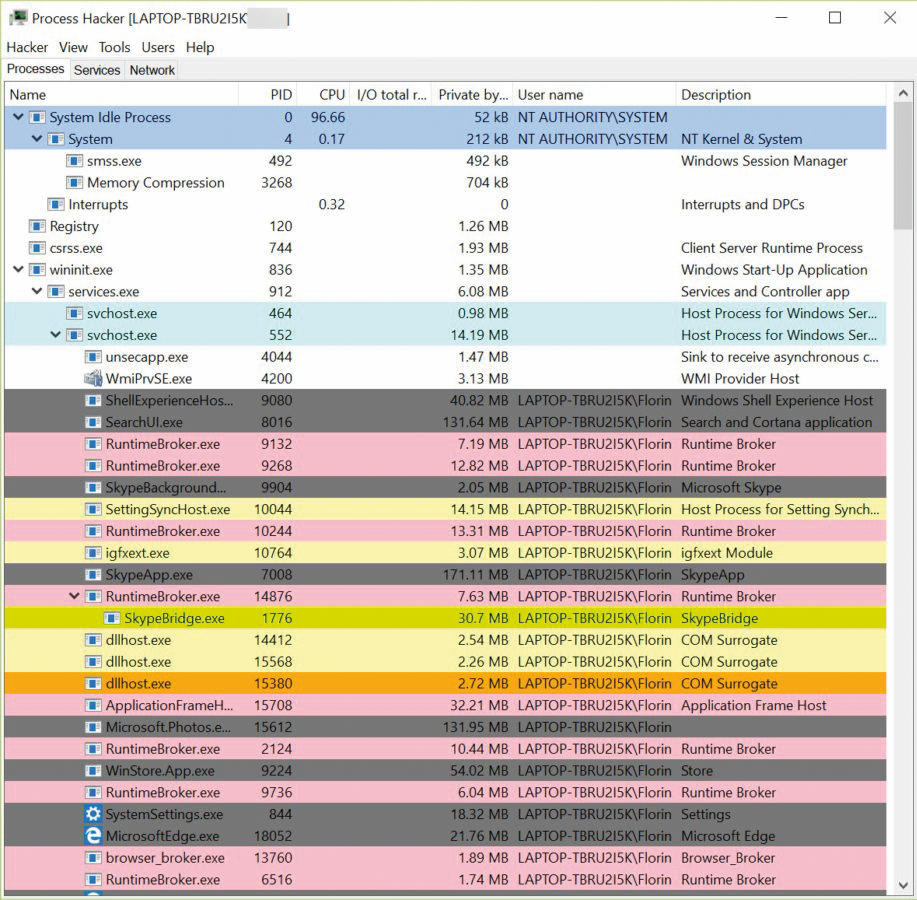Sort by the Name column header

[x=122, y=95]
